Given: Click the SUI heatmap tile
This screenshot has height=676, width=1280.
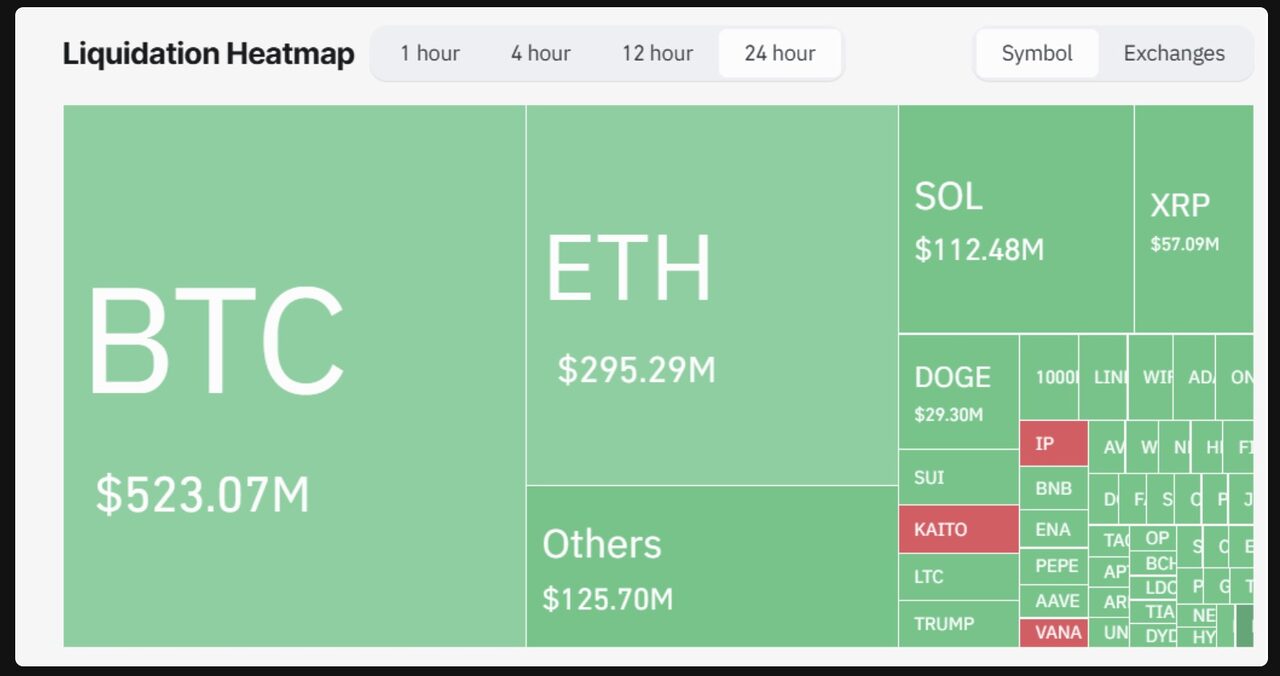Looking at the screenshot, I should (x=958, y=477).
